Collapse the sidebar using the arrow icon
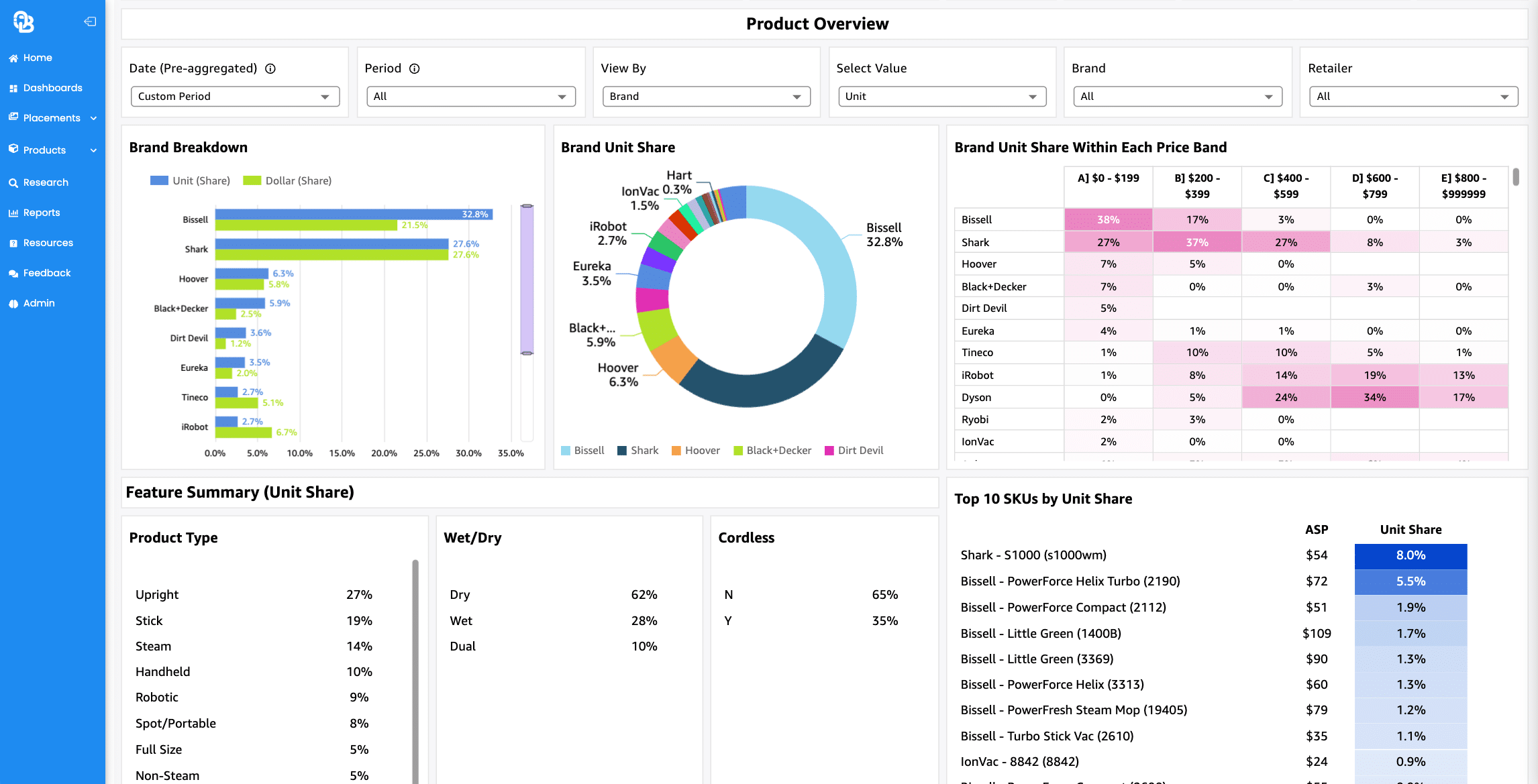This screenshot has height=784, width=1538. click(90, 21)
